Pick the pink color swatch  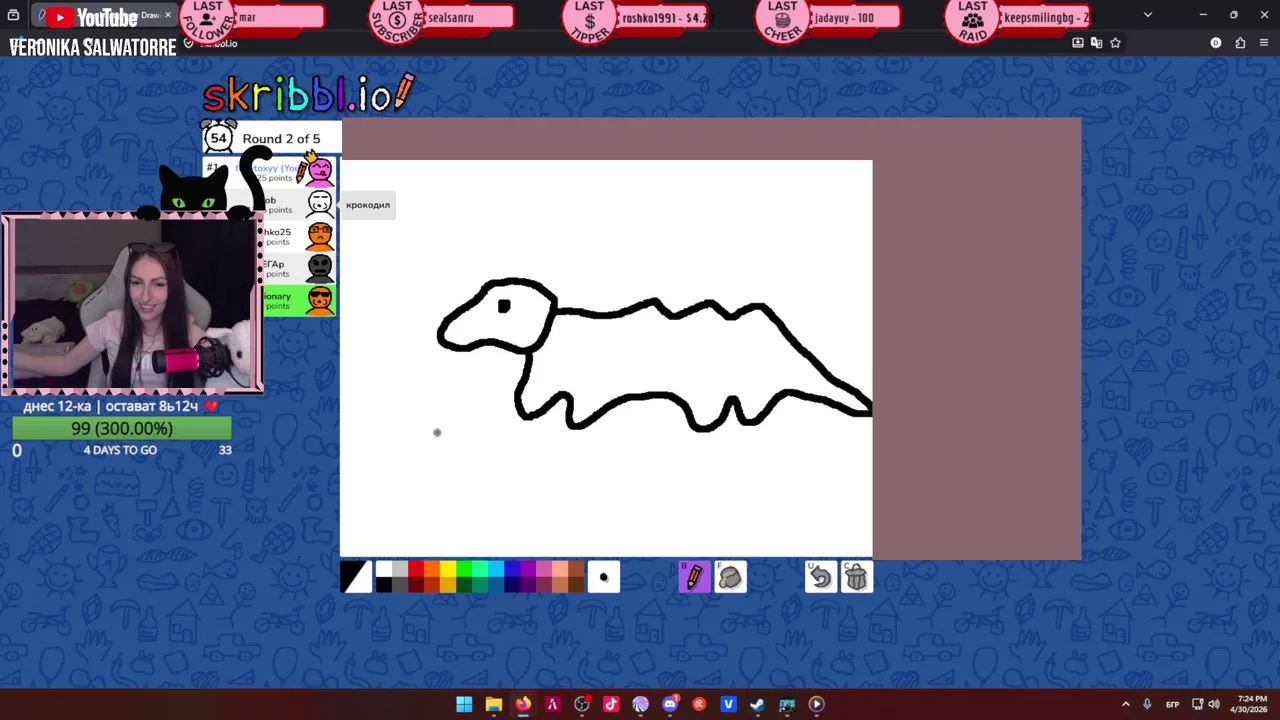[x=544, y=569]
